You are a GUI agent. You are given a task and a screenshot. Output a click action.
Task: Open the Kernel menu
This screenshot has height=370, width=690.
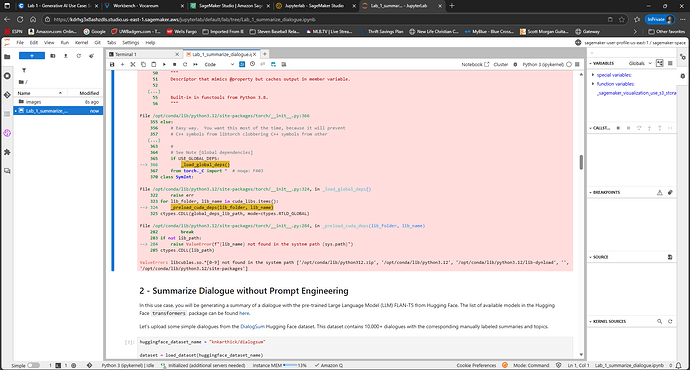click(x=81, y=43)
